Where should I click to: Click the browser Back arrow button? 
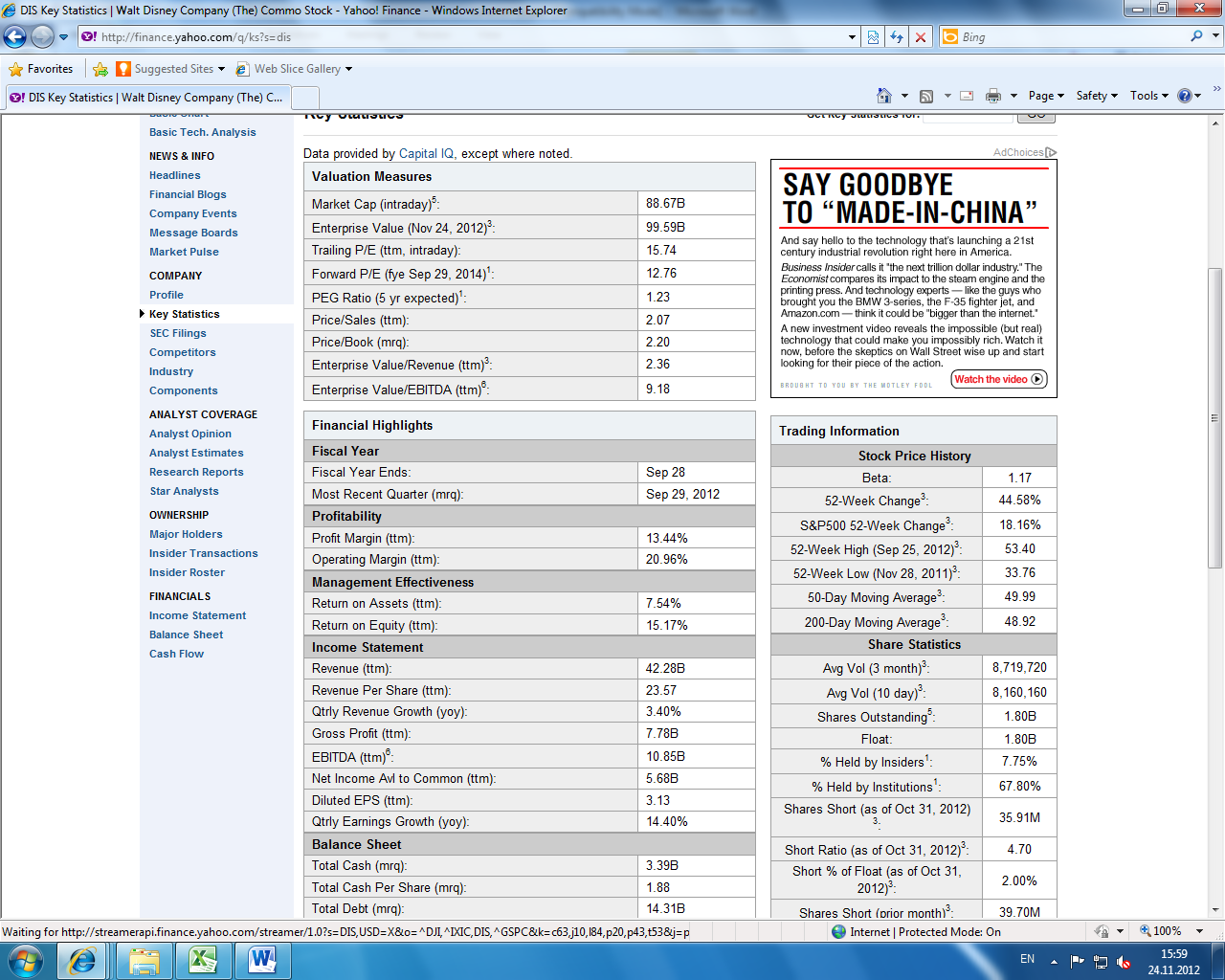(x=15, y=37)
